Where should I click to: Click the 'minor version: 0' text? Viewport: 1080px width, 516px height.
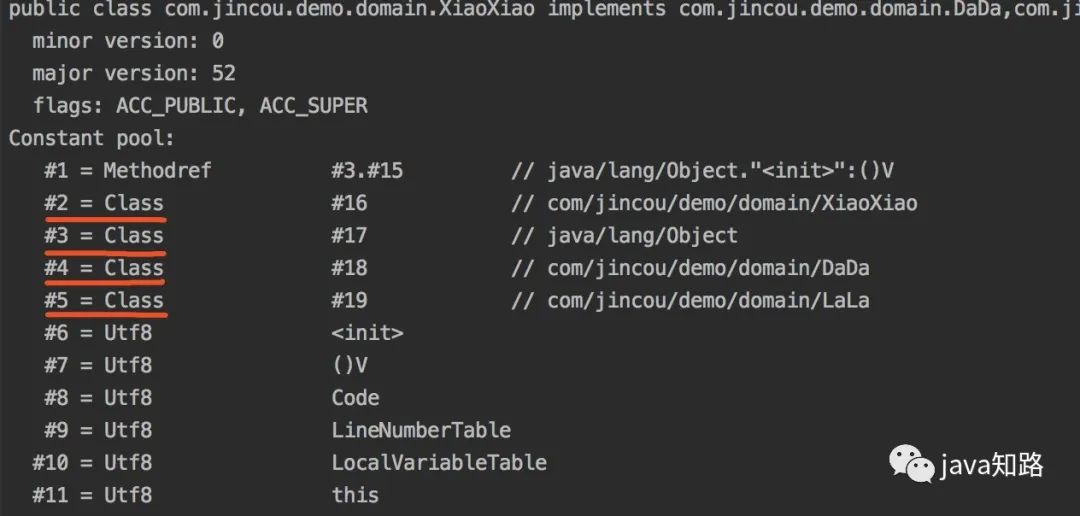pyautogui.click(x=128, y=42)
